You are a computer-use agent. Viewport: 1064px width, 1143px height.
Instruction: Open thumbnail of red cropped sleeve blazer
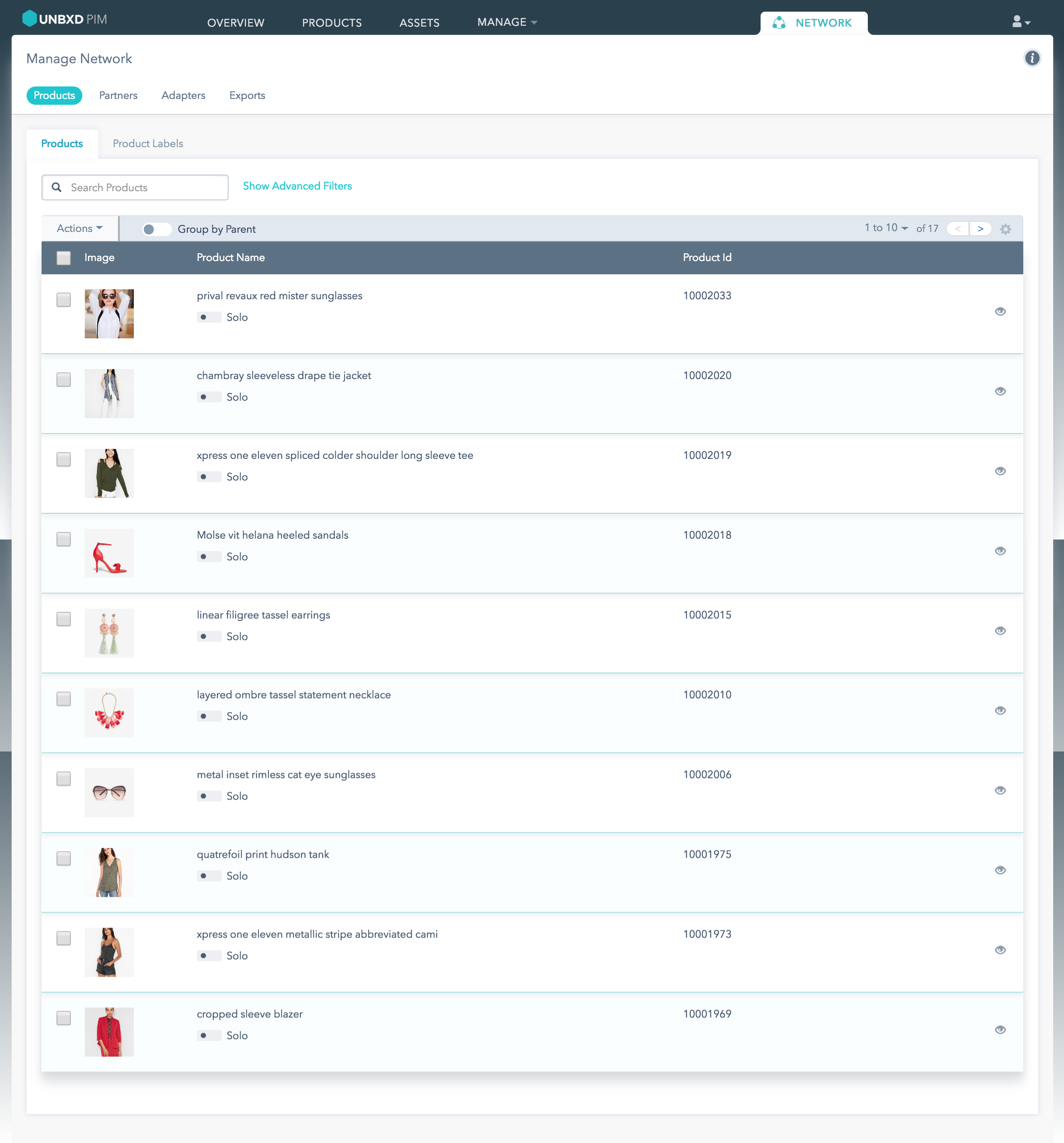pyautogui.click(x=109, y=1032)
